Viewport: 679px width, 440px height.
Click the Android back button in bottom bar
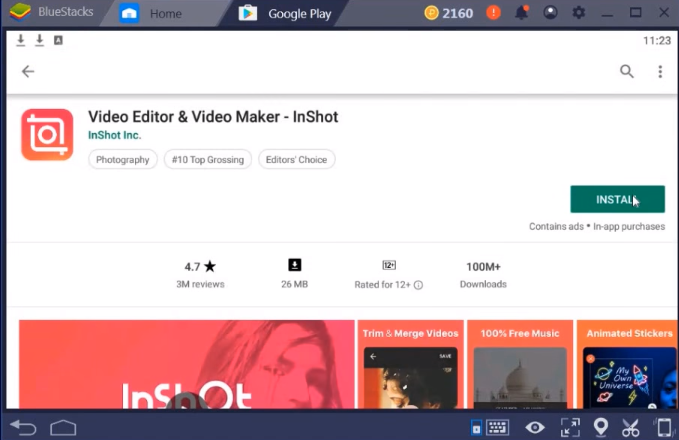23,428
